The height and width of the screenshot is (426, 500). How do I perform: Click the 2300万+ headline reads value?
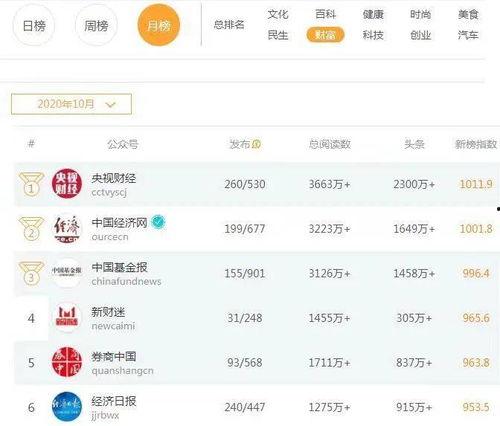[x=414, y=184]
